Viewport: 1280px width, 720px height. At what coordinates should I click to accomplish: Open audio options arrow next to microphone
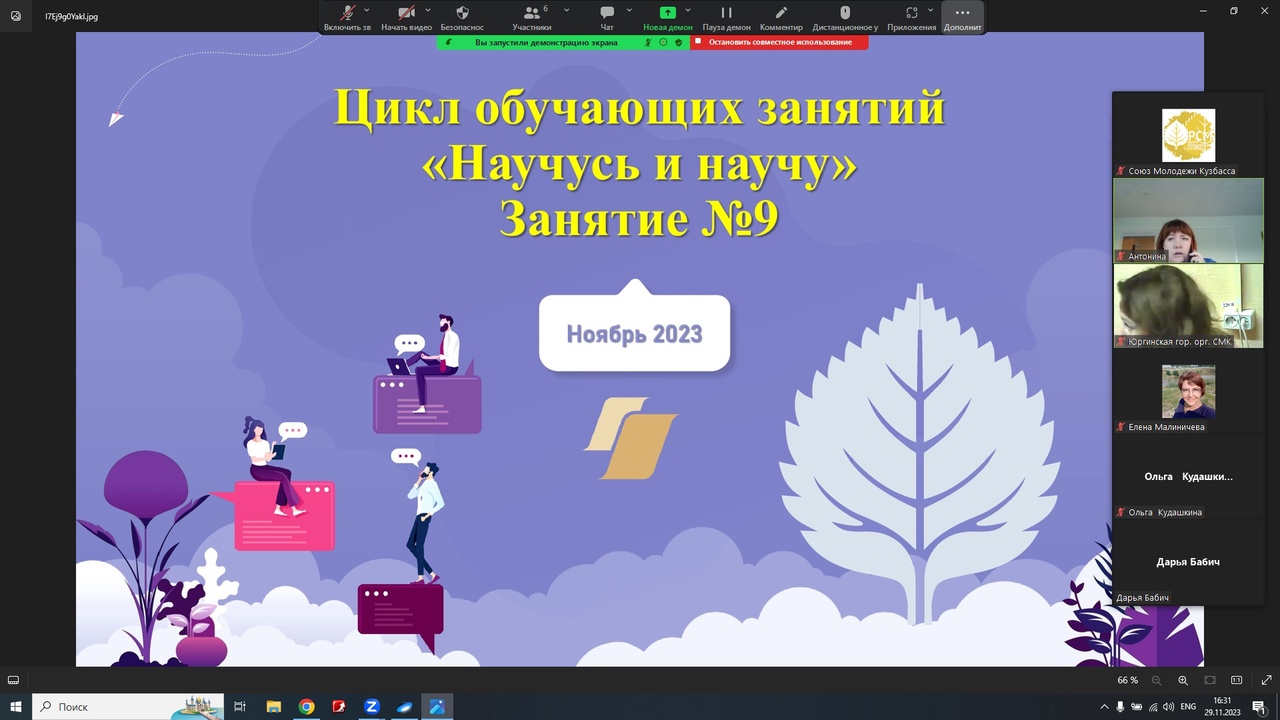(367, 10)
